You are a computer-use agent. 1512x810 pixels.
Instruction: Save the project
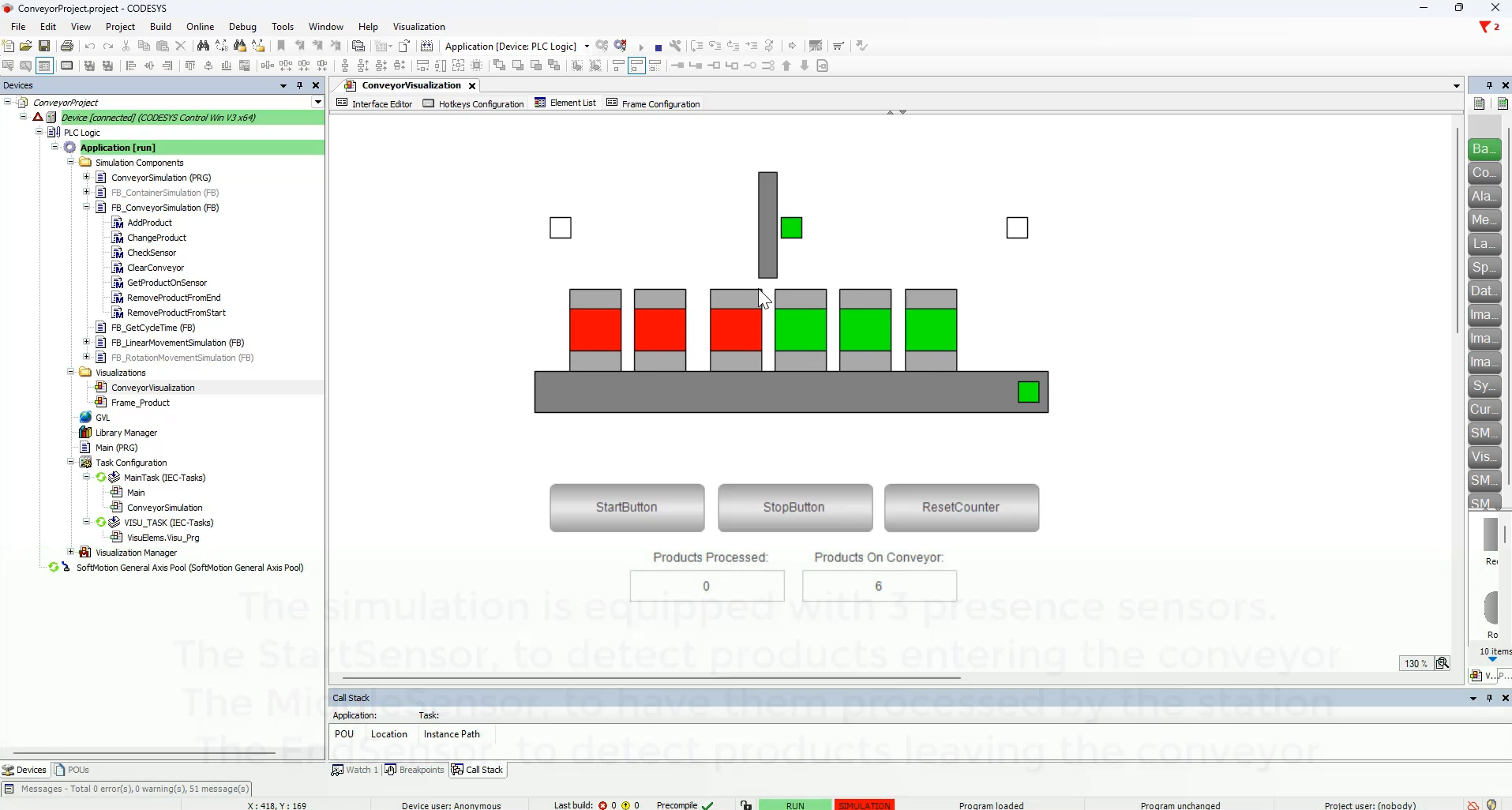pyautogui.click(x=45, y=46)
